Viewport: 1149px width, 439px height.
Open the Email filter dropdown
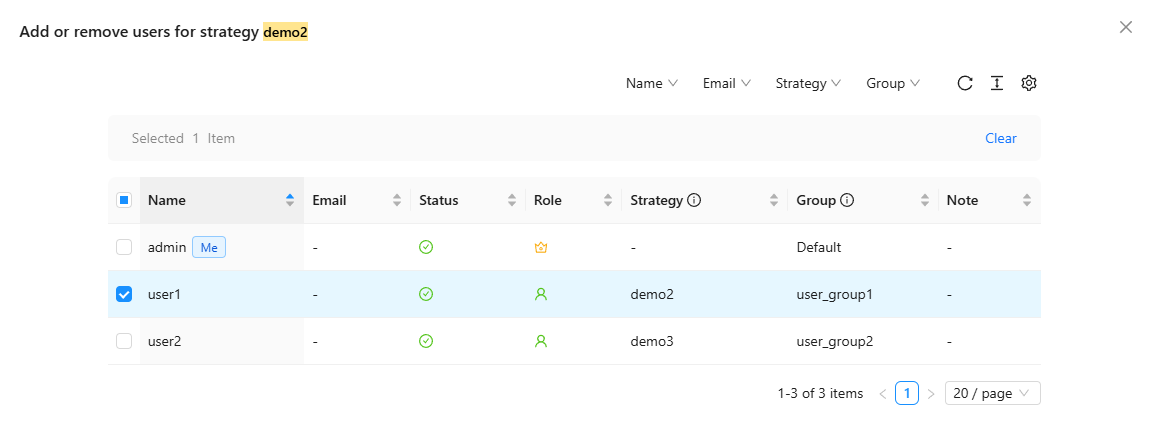(x=727, y=83)
